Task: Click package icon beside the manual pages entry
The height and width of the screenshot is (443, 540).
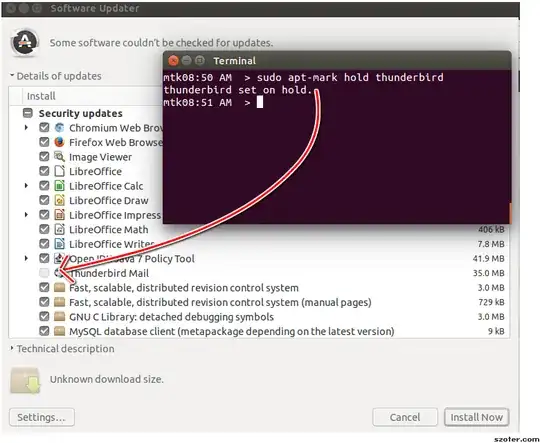Action: click(60, 302)
